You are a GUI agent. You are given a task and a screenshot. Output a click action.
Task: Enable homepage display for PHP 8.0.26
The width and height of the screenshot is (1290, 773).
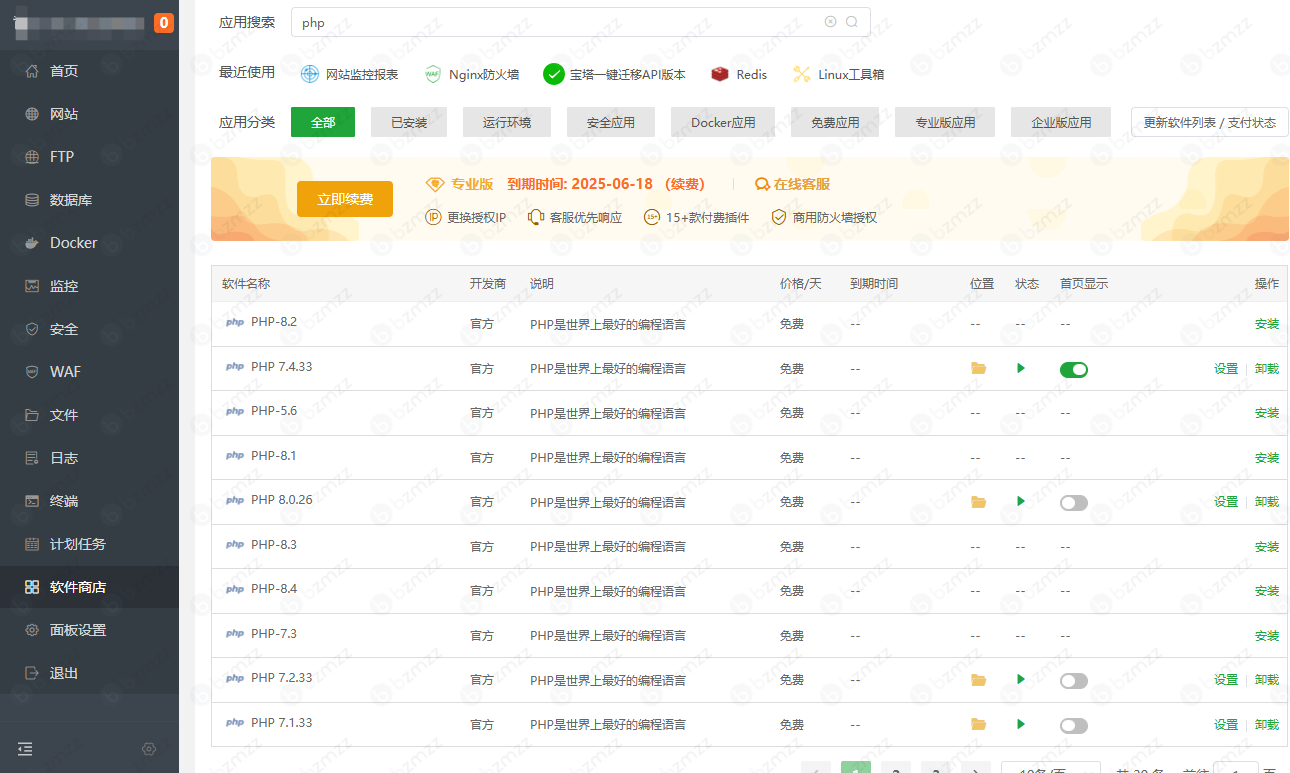1074,503
